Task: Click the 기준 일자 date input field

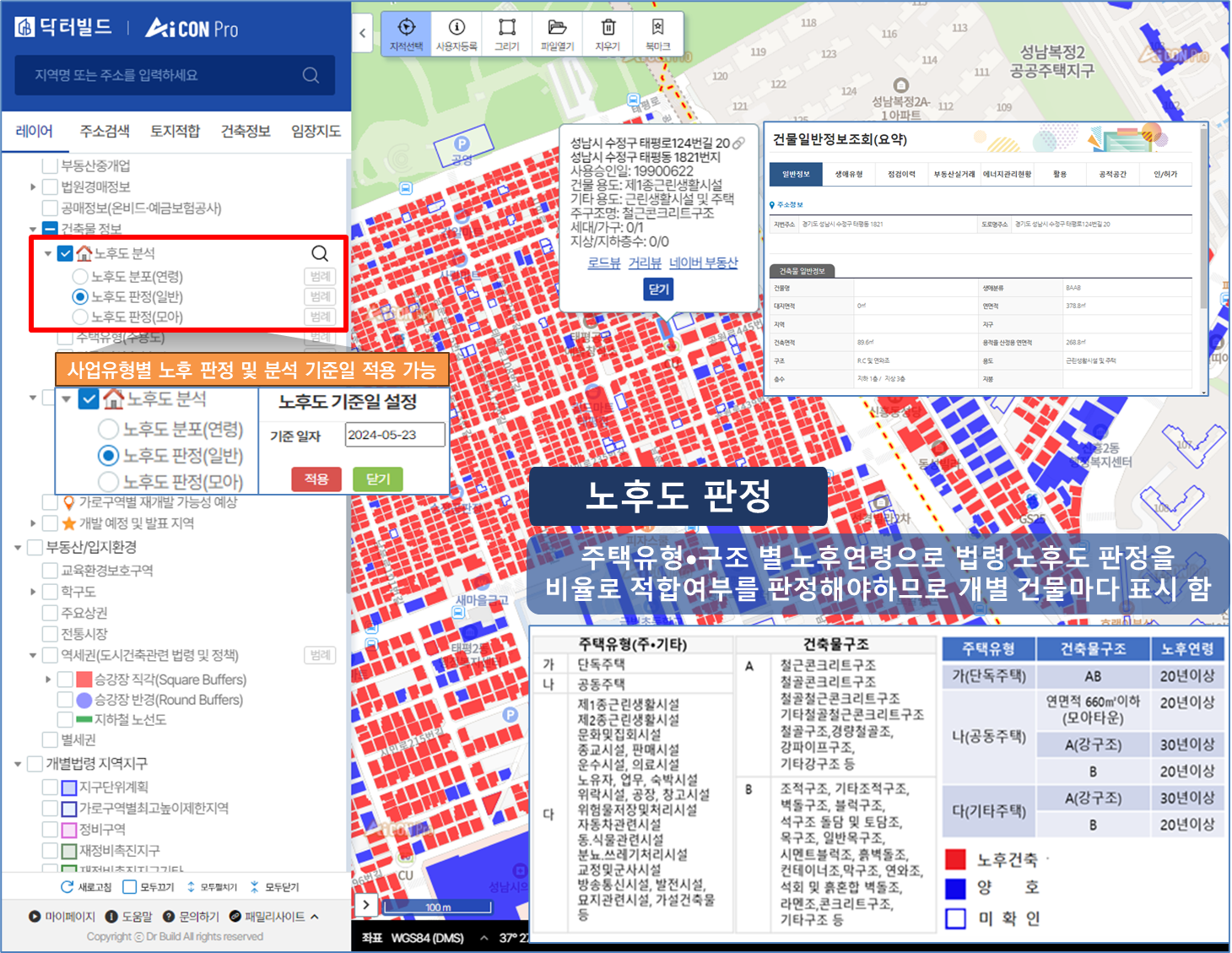Action: [394, 435]
